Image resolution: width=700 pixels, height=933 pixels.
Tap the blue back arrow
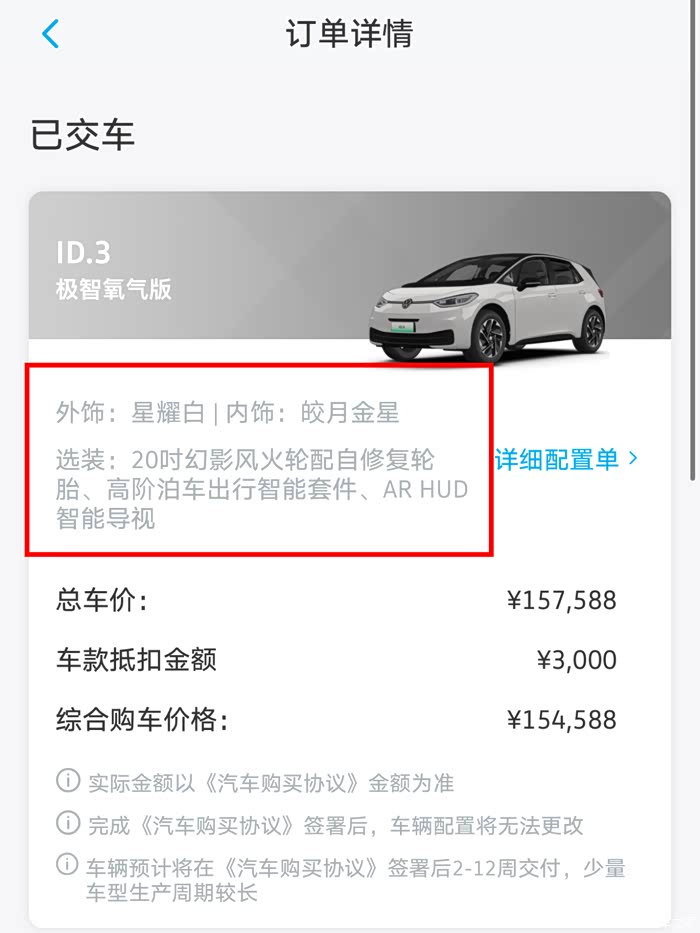click(x=50, y=34)
